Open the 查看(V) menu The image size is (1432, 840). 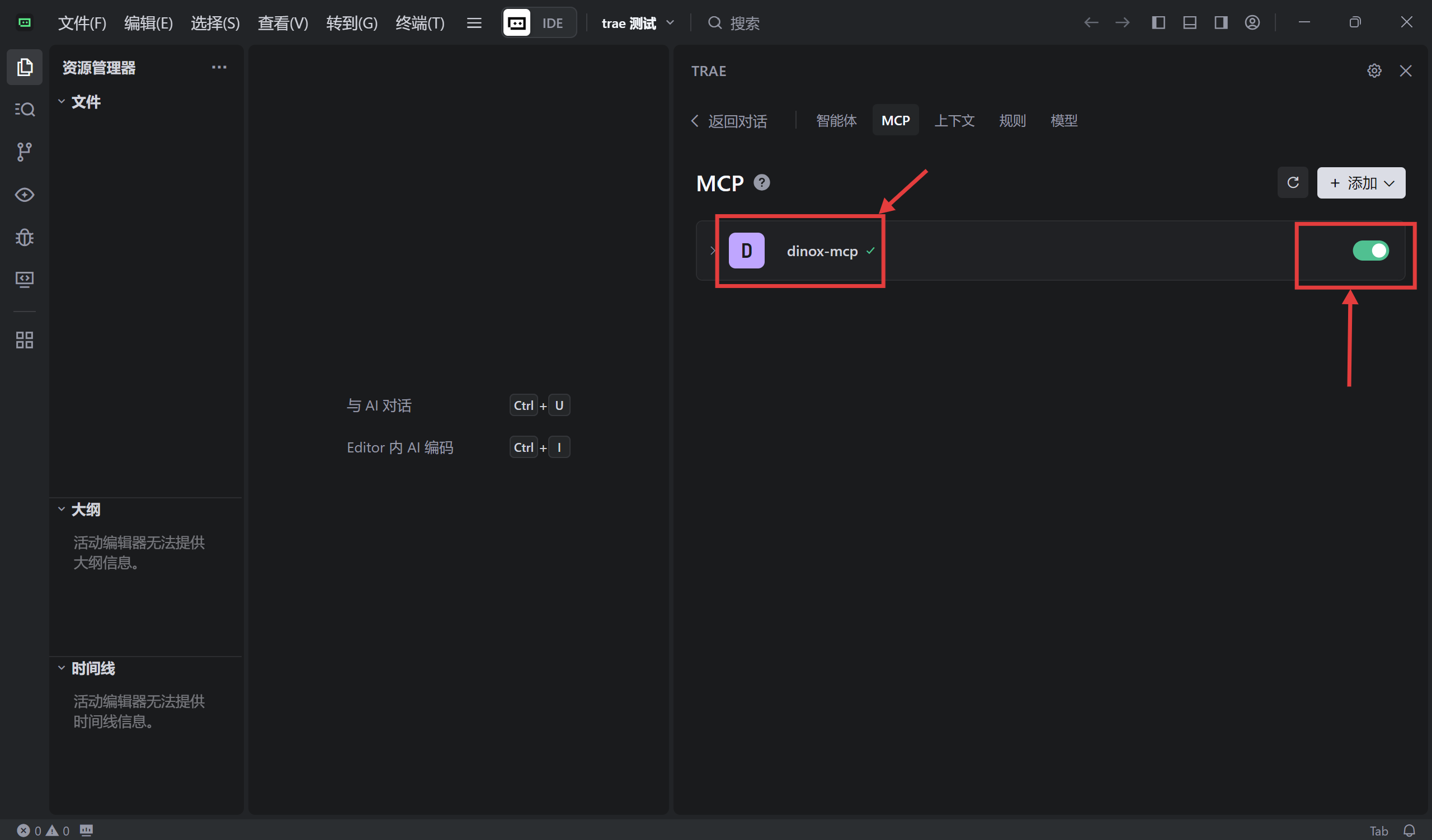(x=283, y=23)
